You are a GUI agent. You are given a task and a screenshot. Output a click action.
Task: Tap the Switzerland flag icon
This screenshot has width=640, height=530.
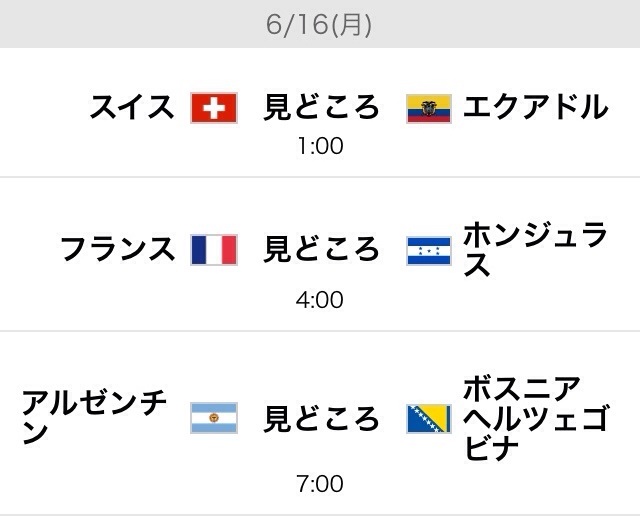pos(213,107)
